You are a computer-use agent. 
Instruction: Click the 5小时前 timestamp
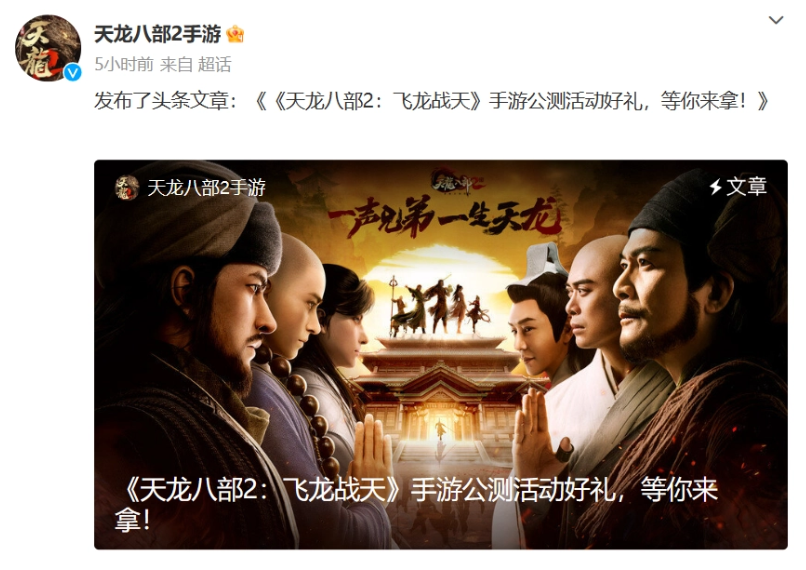point(124,64)
